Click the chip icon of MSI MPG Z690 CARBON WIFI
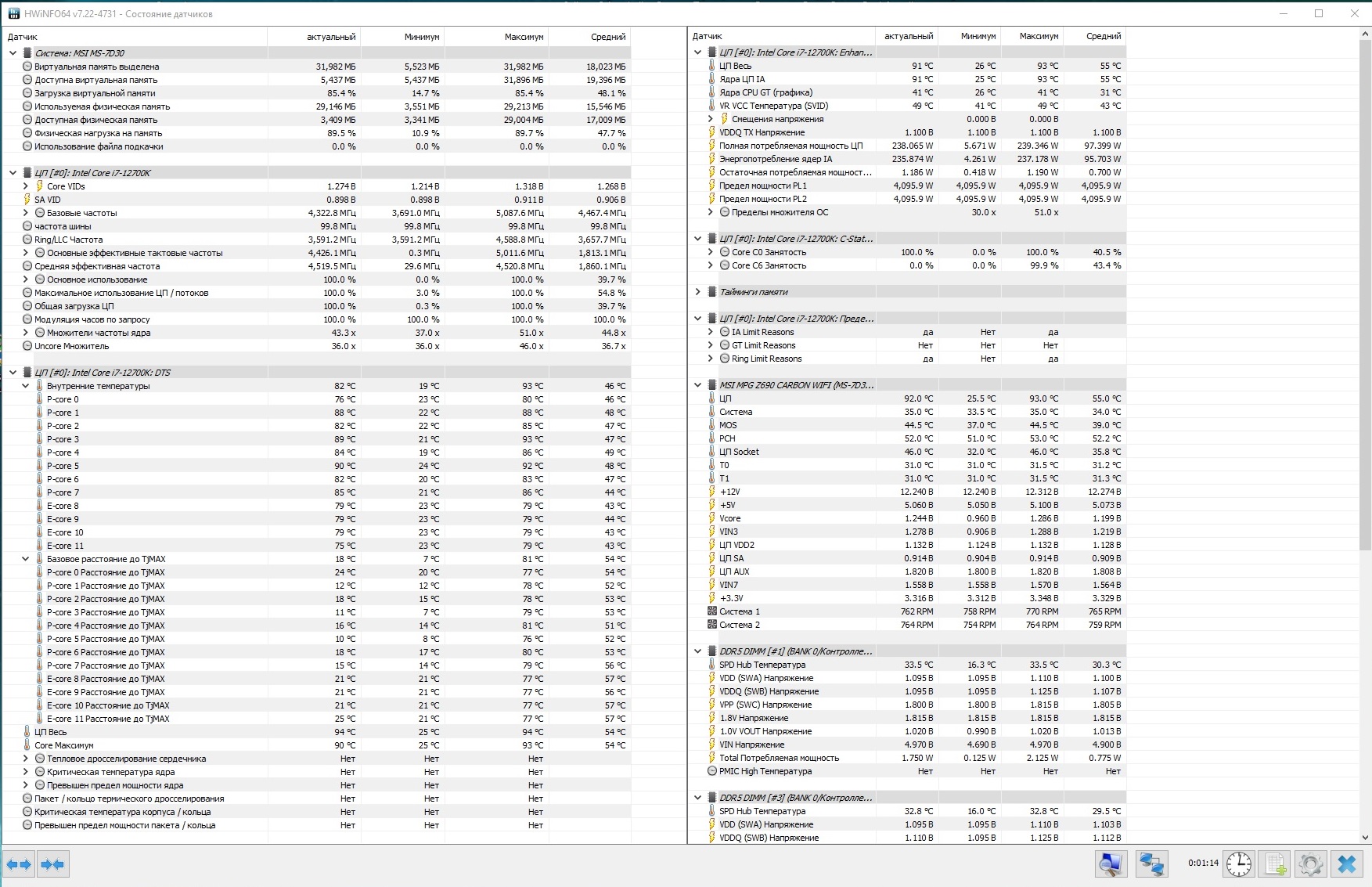 711,385
